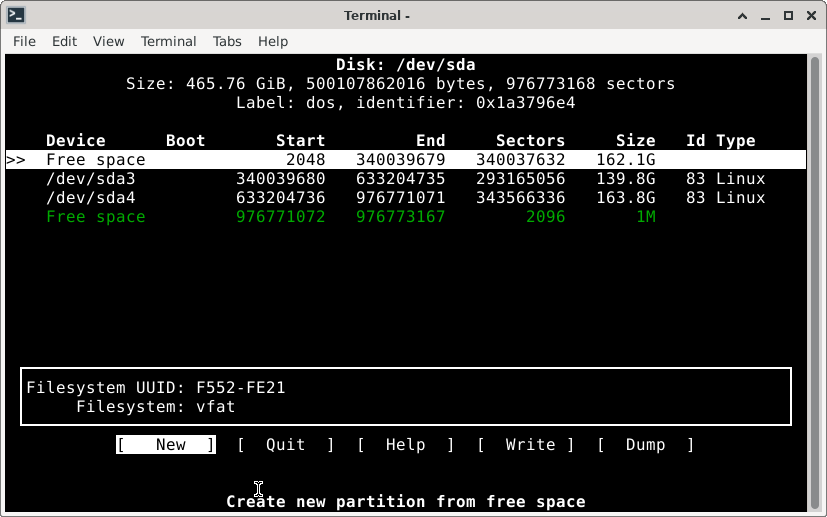Open the View menu
Image resolution: width=827 pixels, height=517 pixels.
[x=108, y=41]
